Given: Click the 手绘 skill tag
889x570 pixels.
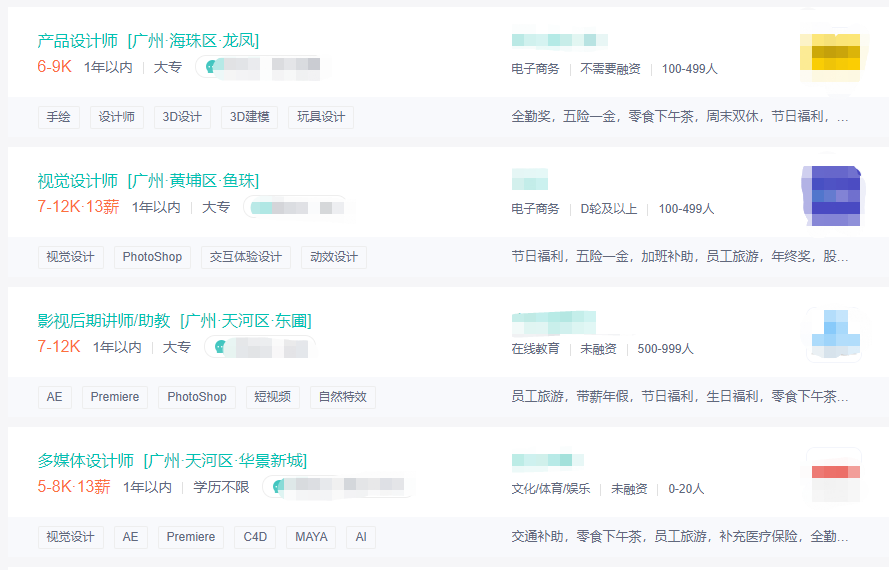Looking at the screenshot, I should tap(59, 117).
